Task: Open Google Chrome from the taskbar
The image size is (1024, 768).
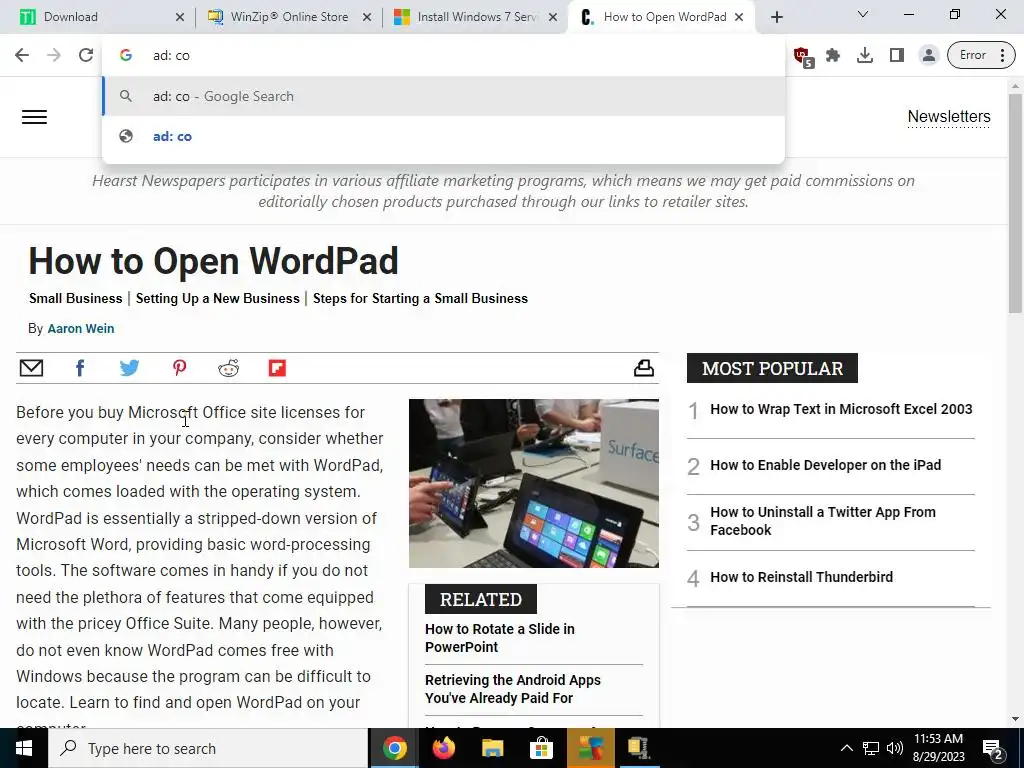Action: [394, 748]
